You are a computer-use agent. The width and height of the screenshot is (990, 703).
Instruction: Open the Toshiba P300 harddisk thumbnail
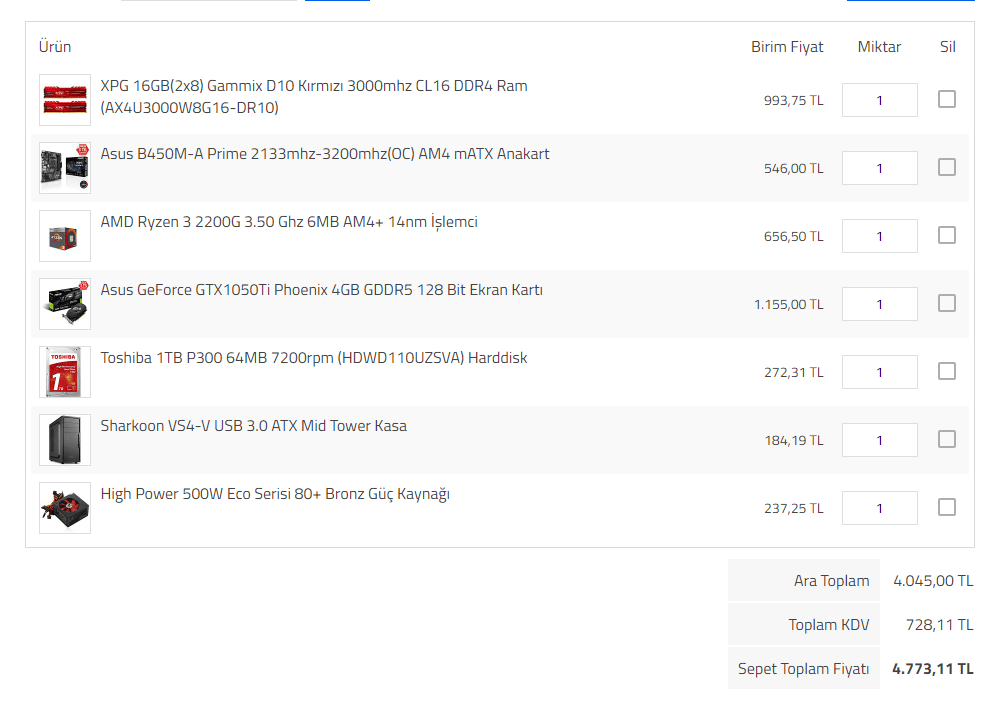click(65, 372)
